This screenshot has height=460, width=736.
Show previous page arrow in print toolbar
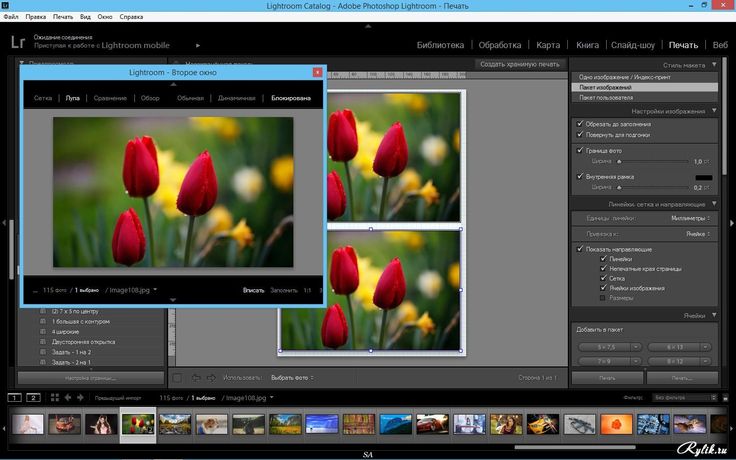tap(196, 378)
